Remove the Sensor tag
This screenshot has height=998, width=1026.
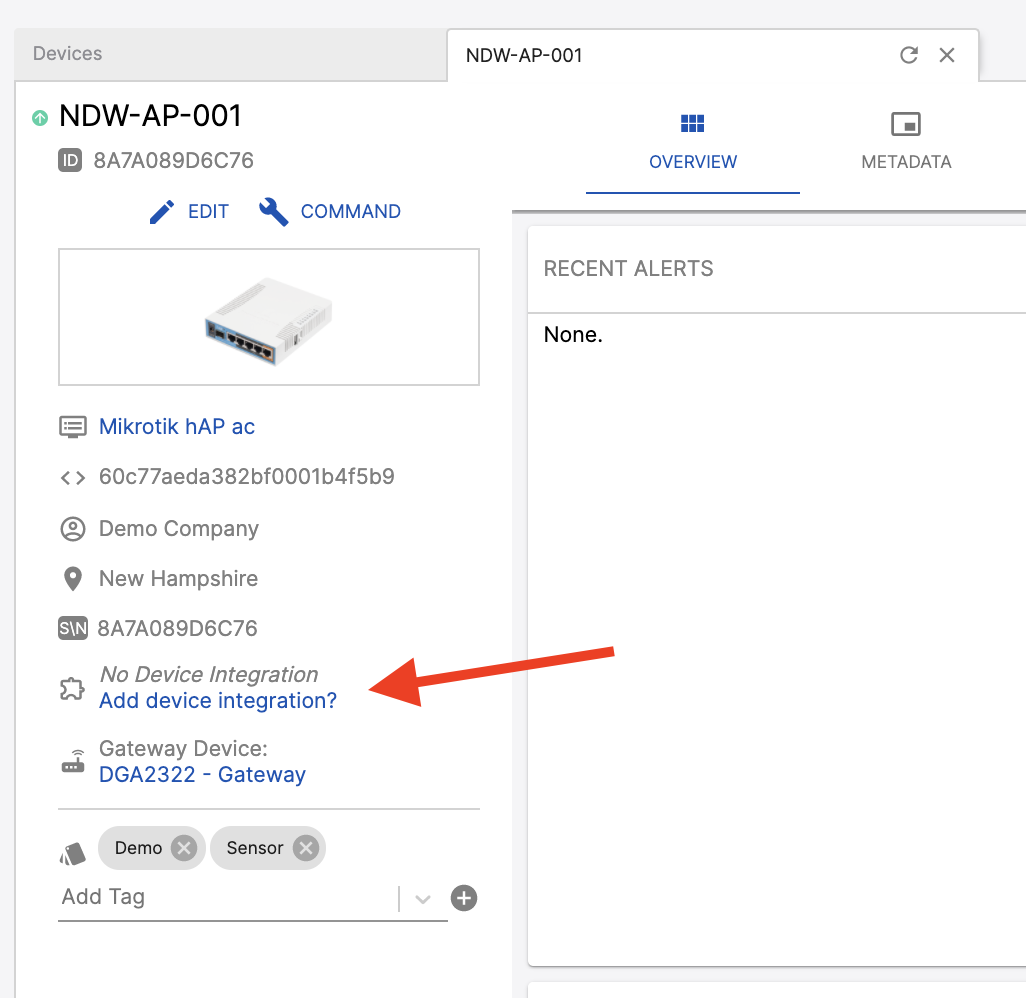pyautogui.click(x=306, y=848)
